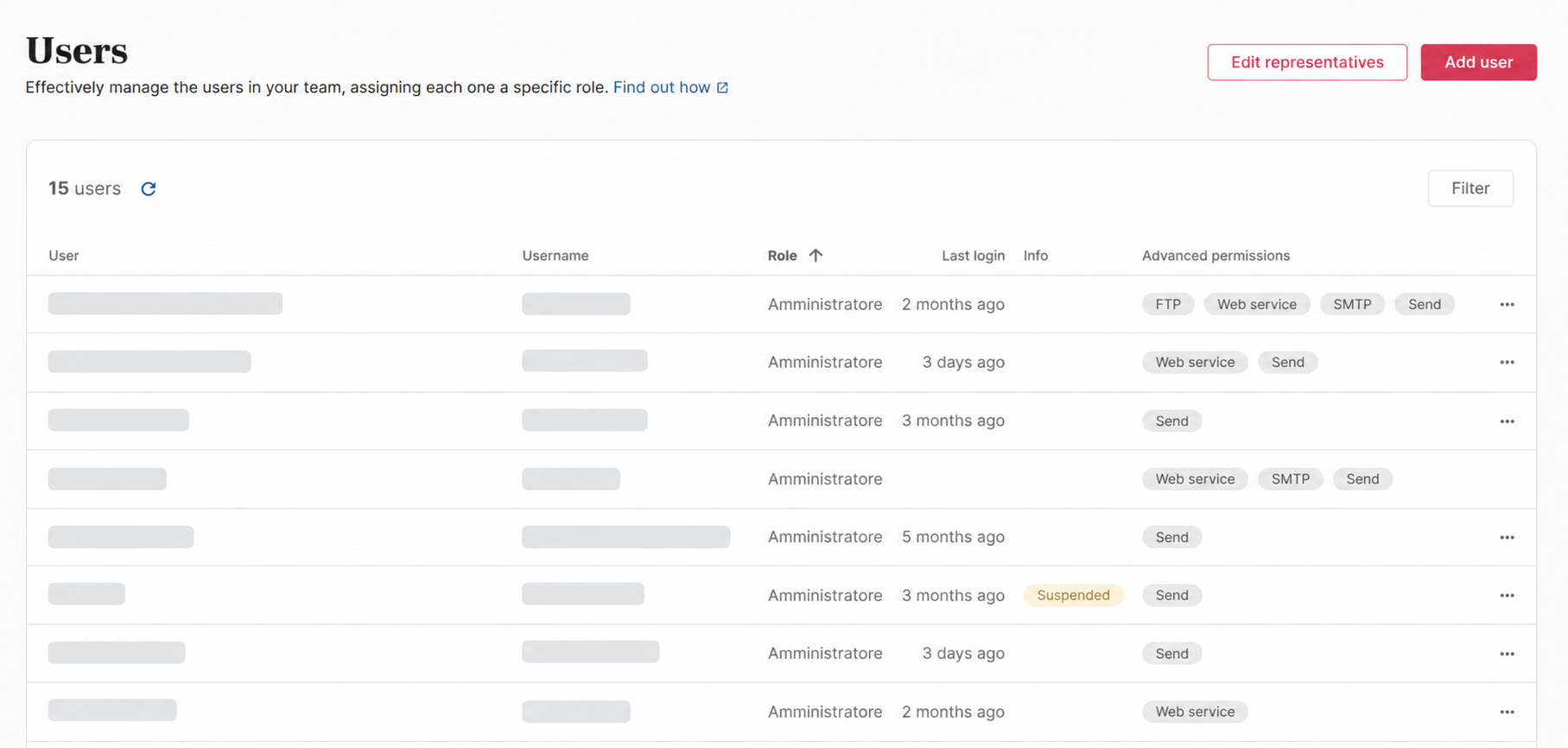Image resolution: width=1568 pixels, height=748 pixels.
Task: Click Send tag in the Suspended row
Action: (x=1171, y=595)
